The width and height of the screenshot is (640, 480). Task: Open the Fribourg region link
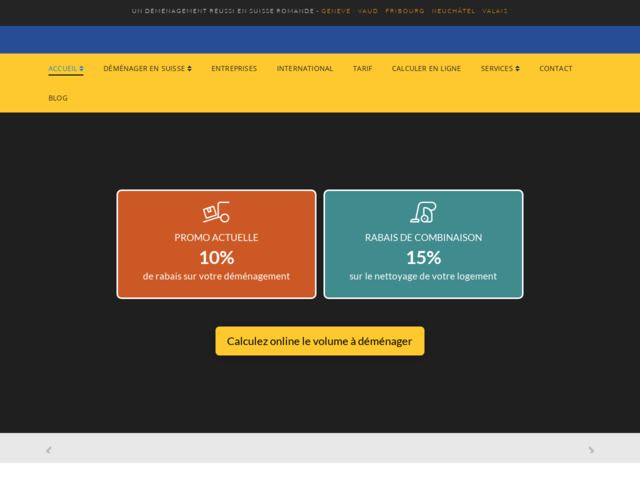pos(405,11)
